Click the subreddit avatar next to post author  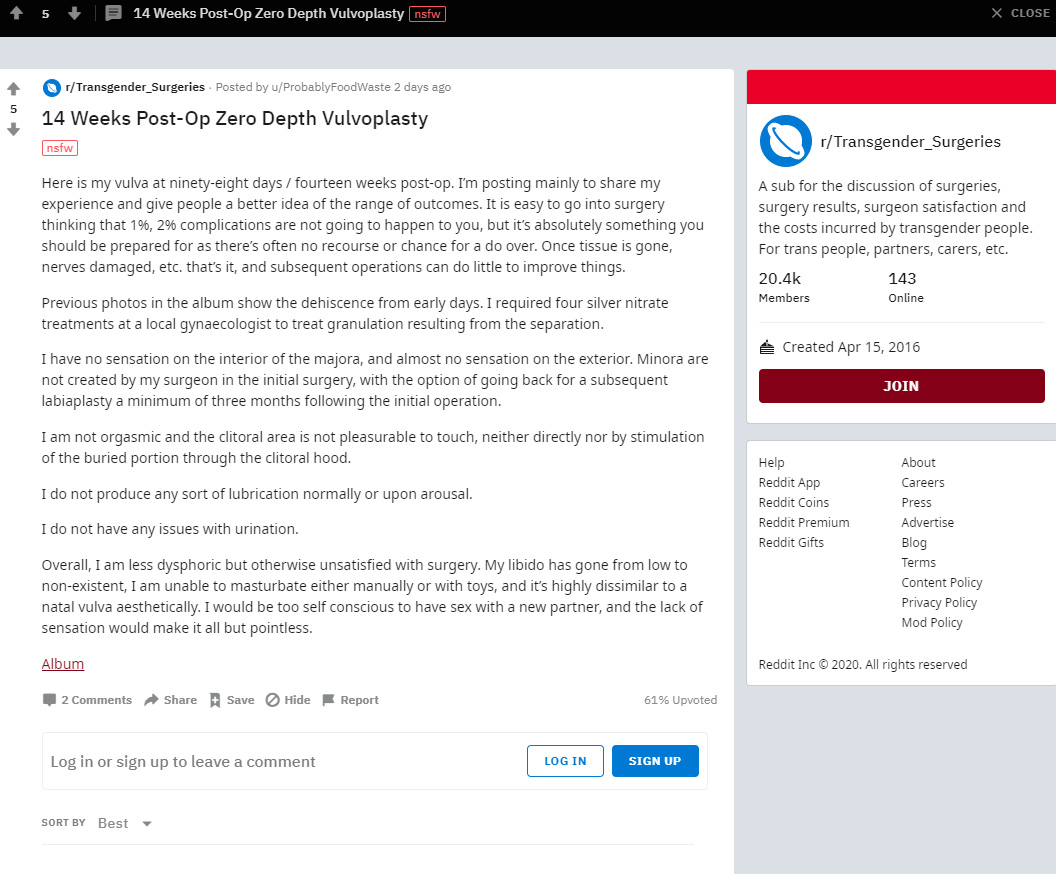pos(51,88)
